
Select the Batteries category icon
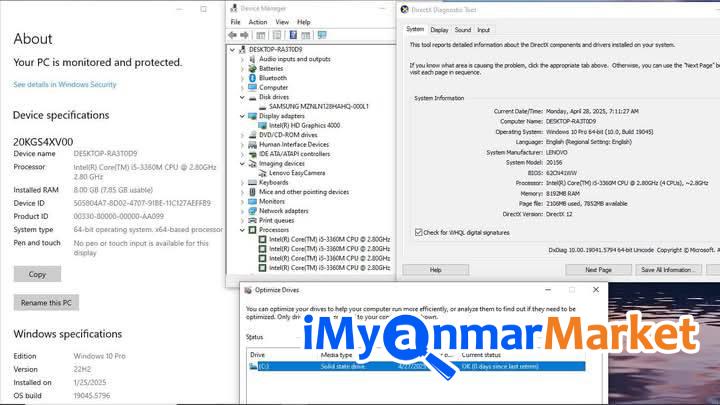pos(252,68)
